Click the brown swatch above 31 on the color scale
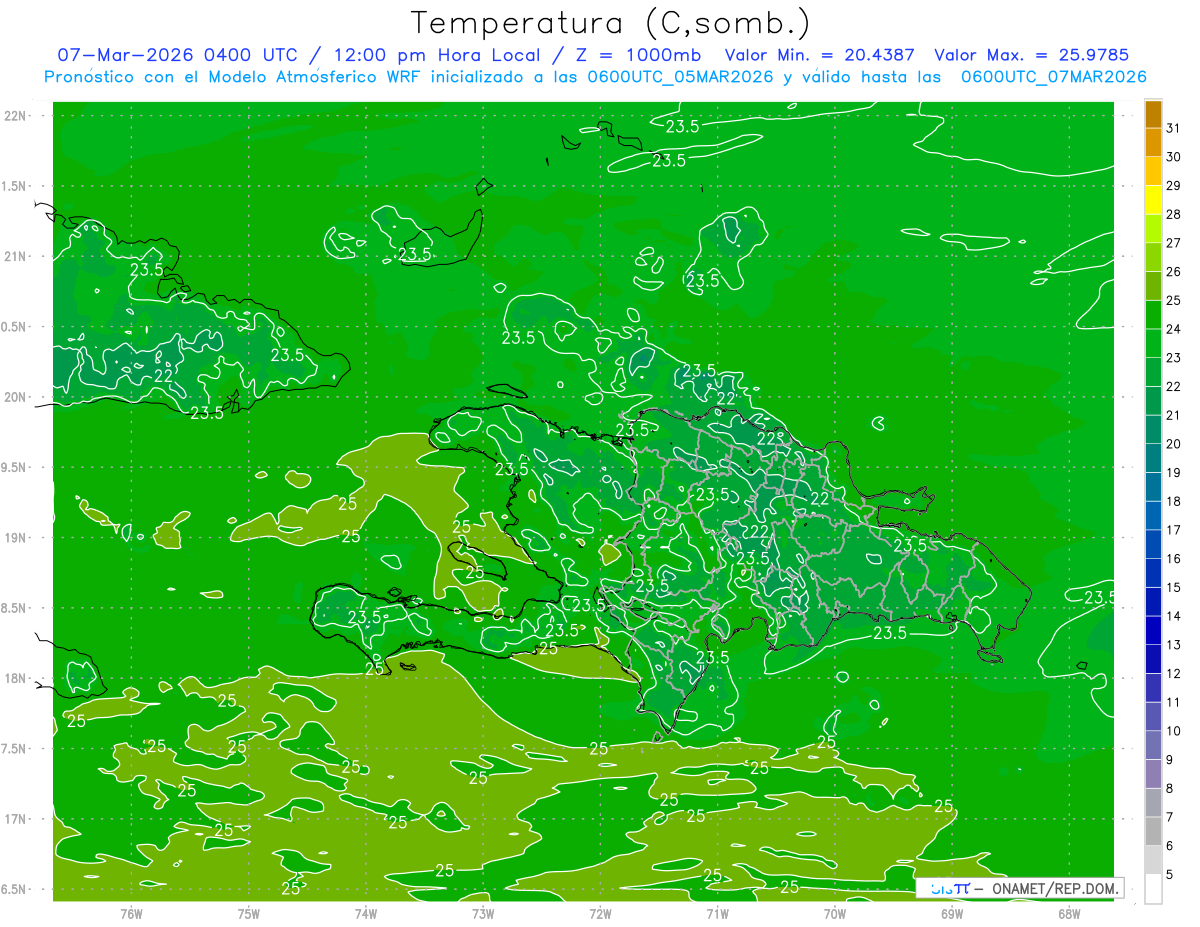 [x=1153, y=113]
